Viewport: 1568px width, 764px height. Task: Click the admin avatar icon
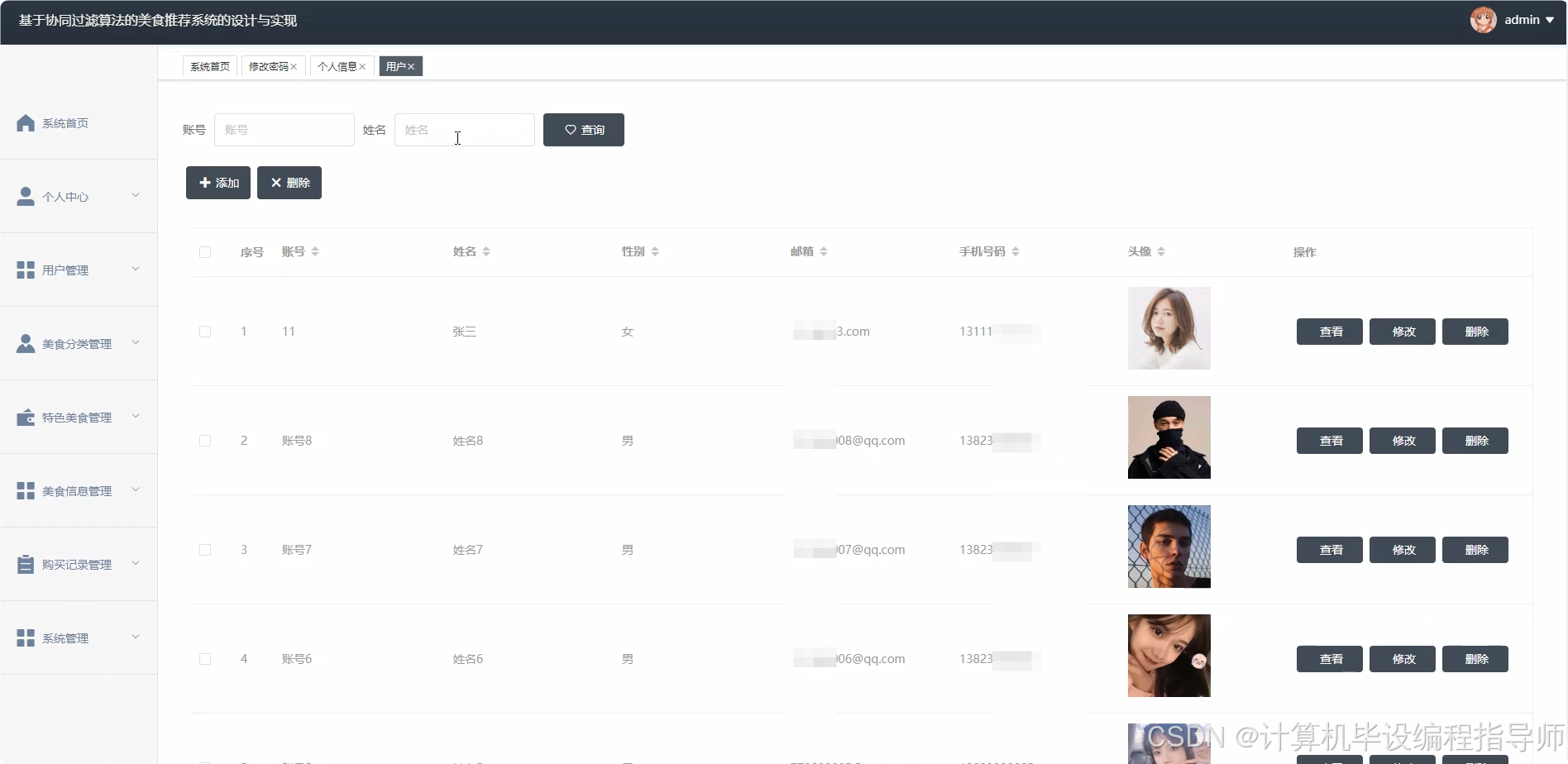point(1483,20)
